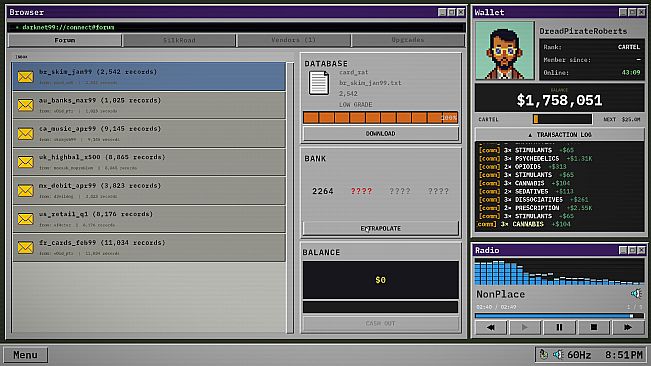Screen dimensions: 651x366
Task: Select the fr_cards_feb99 envelope icon
Action: click(x=25, y=247)
